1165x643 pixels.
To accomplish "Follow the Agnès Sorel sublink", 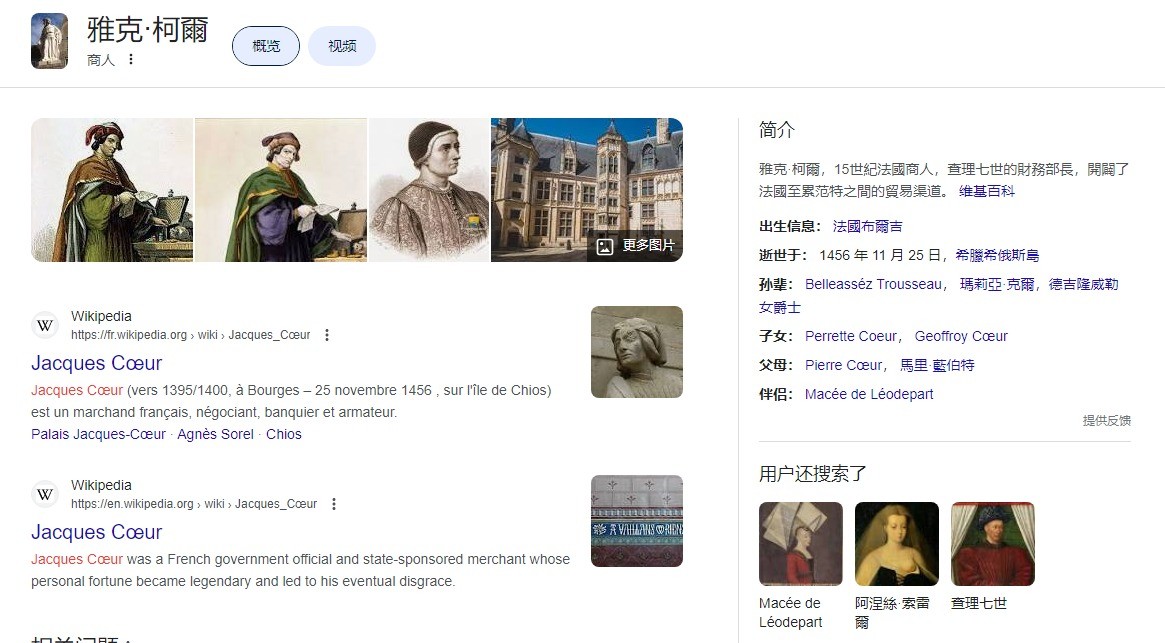I will pyautogui.click(x=215, y=434).
